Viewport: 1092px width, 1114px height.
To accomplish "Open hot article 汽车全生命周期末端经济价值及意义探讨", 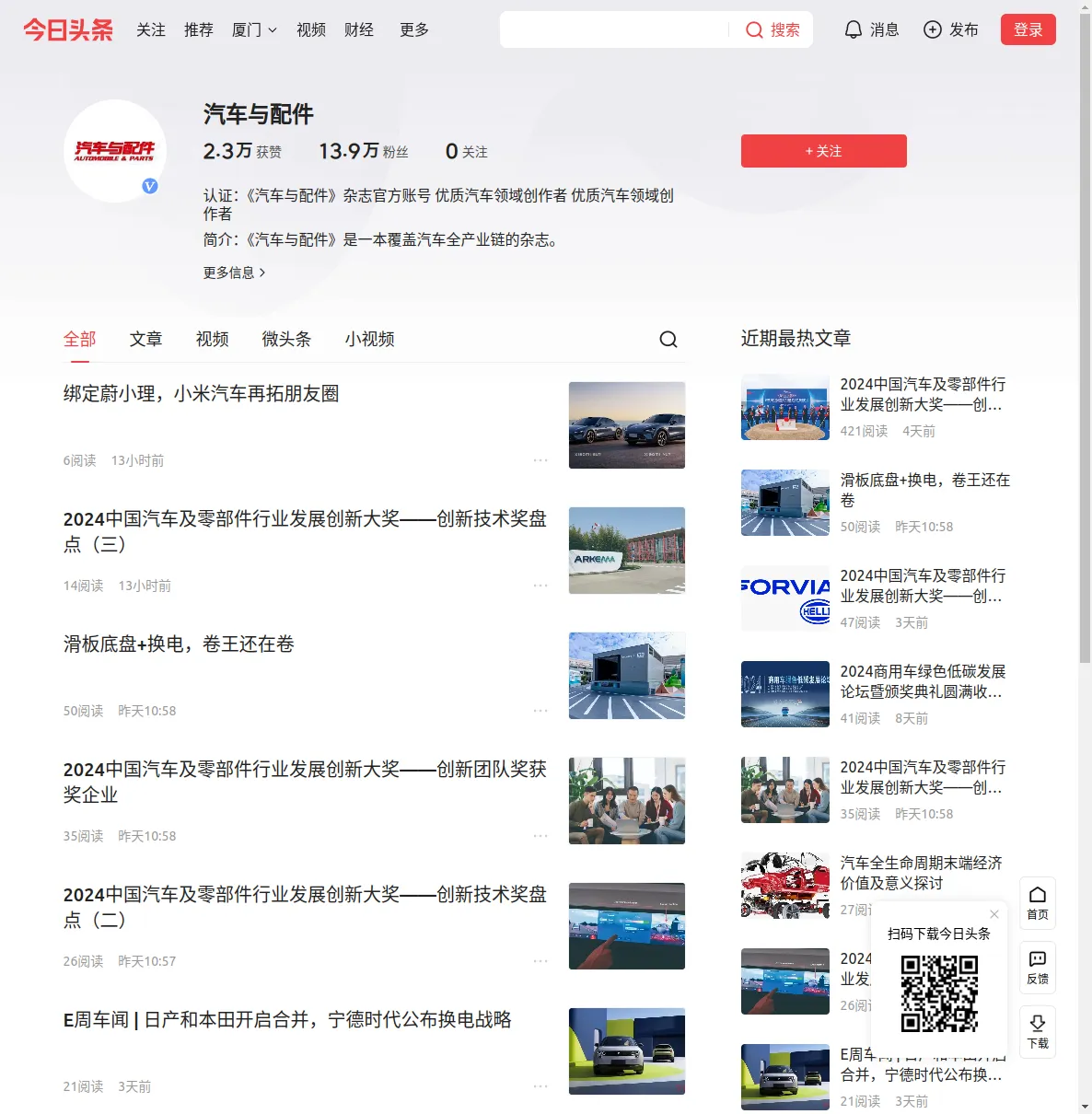I will [922, 873].
